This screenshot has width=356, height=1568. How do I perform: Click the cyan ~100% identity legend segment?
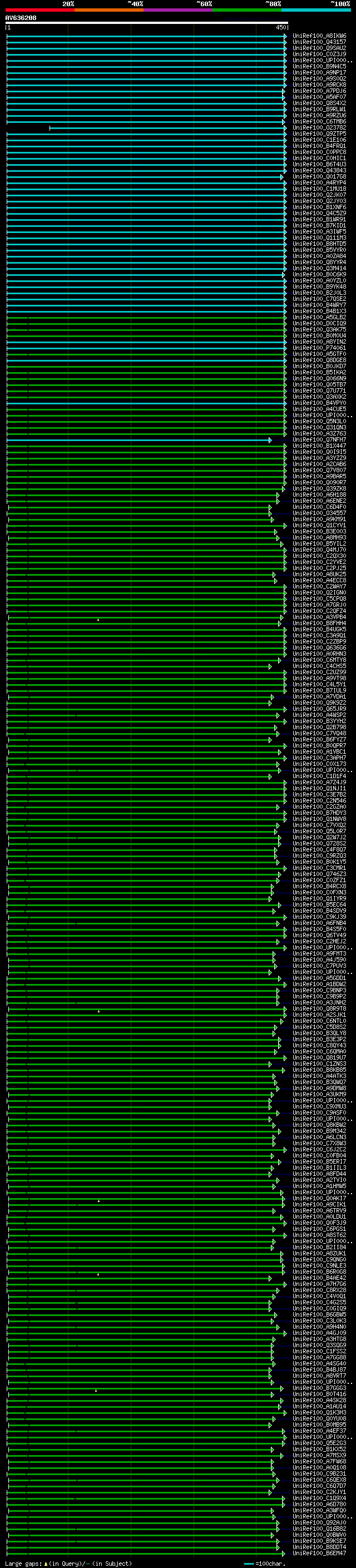point(316,10)
